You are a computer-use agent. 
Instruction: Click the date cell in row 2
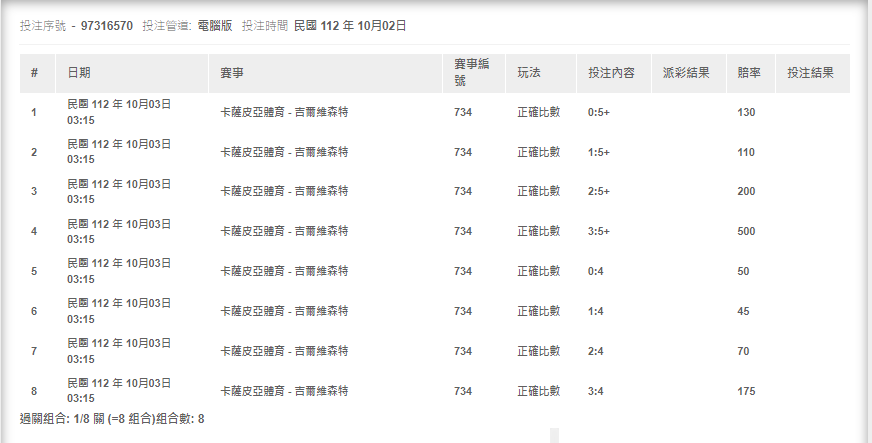(x=119, y=152)
